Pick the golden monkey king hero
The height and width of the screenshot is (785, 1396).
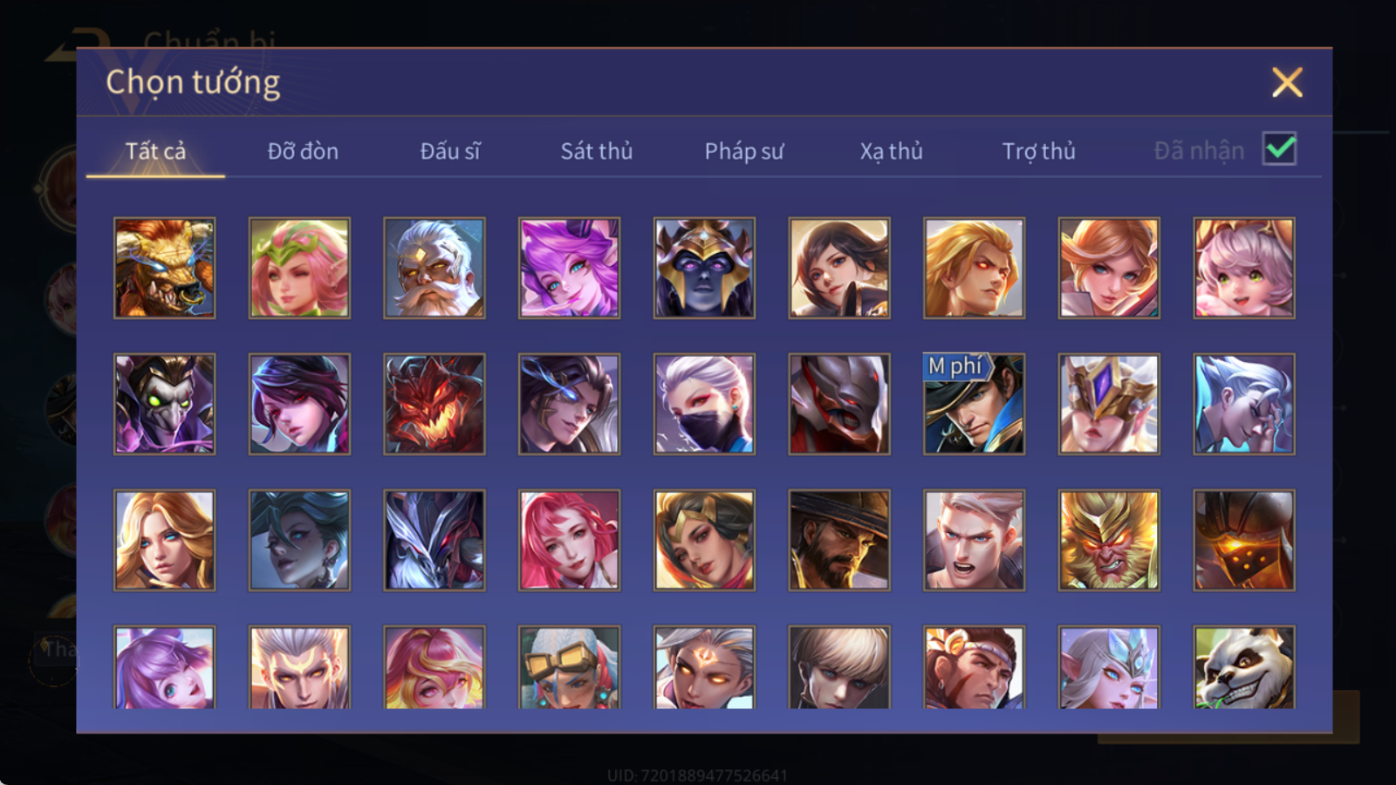click(x=1109, y=540)
